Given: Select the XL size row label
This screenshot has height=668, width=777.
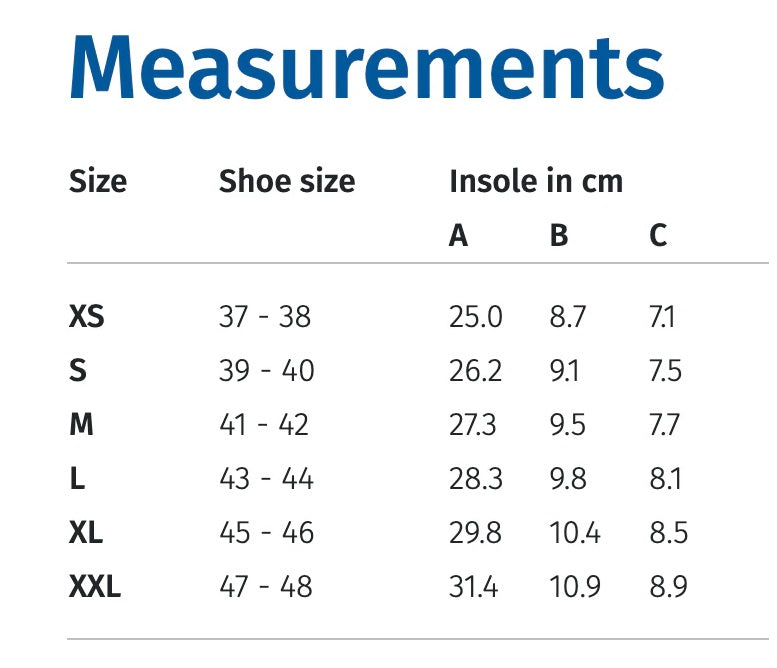Looking at the screenshot, I should tap(86, 533).
